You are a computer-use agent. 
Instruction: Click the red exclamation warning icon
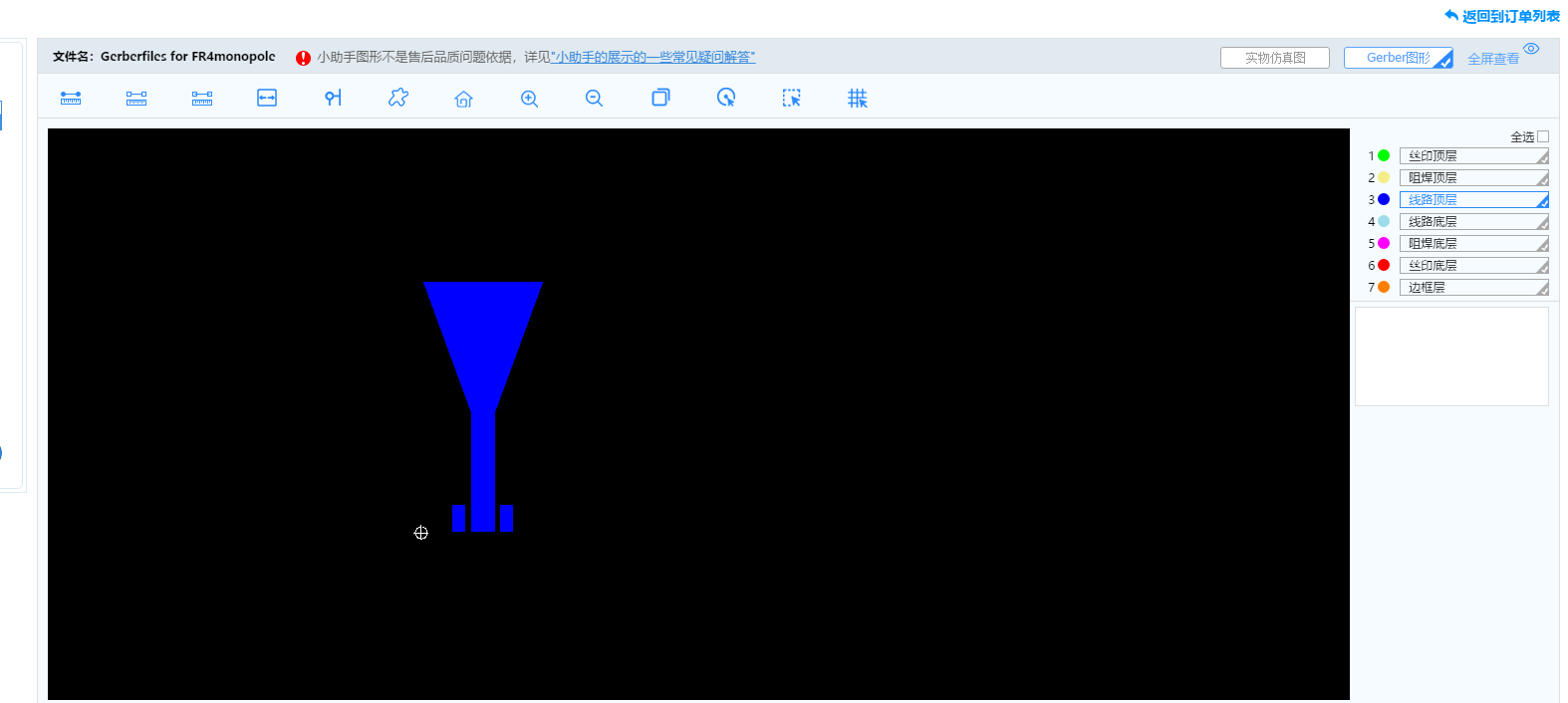[x=303, y=58]
